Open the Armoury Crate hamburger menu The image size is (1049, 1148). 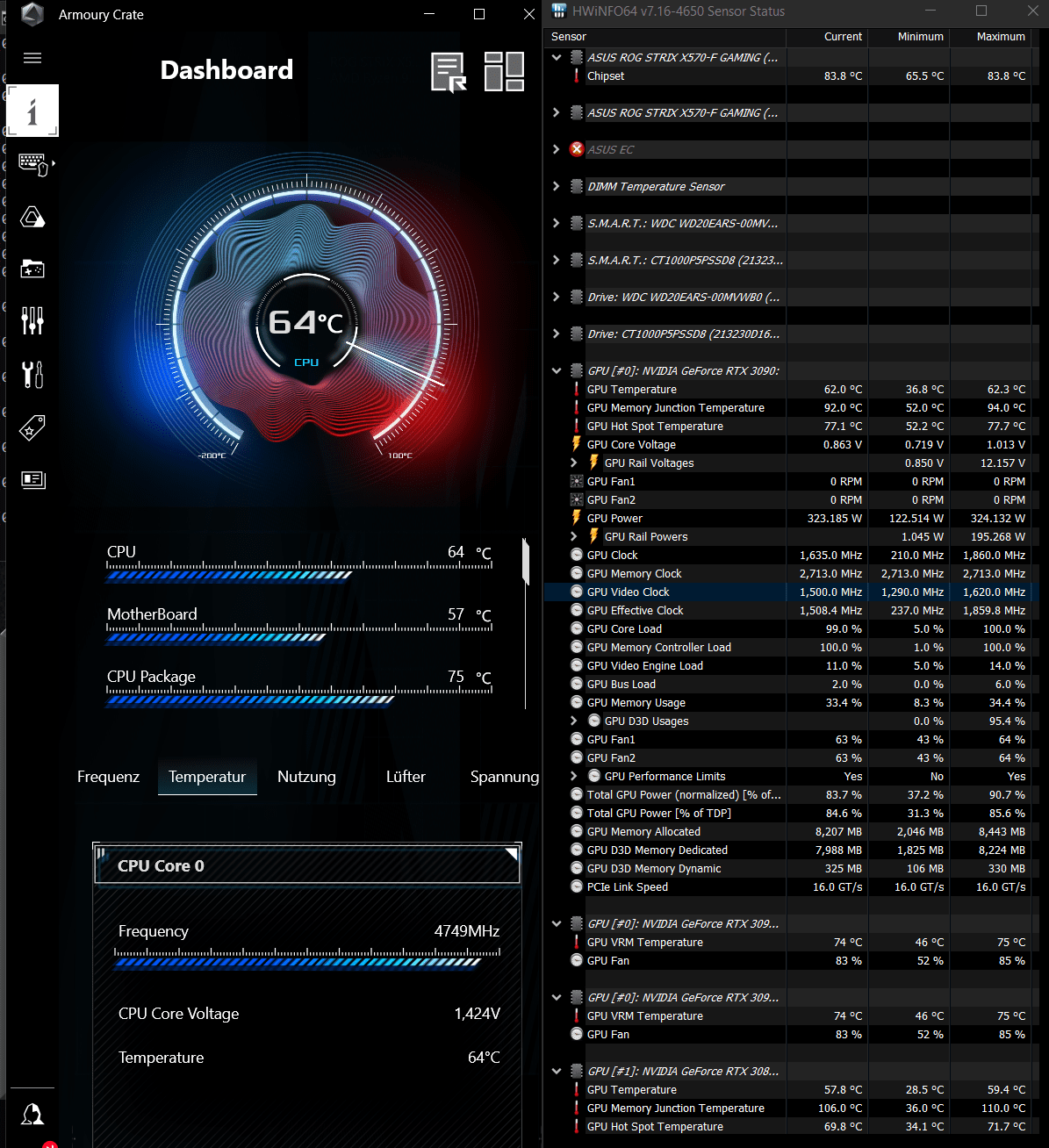[x=32, y=58]
